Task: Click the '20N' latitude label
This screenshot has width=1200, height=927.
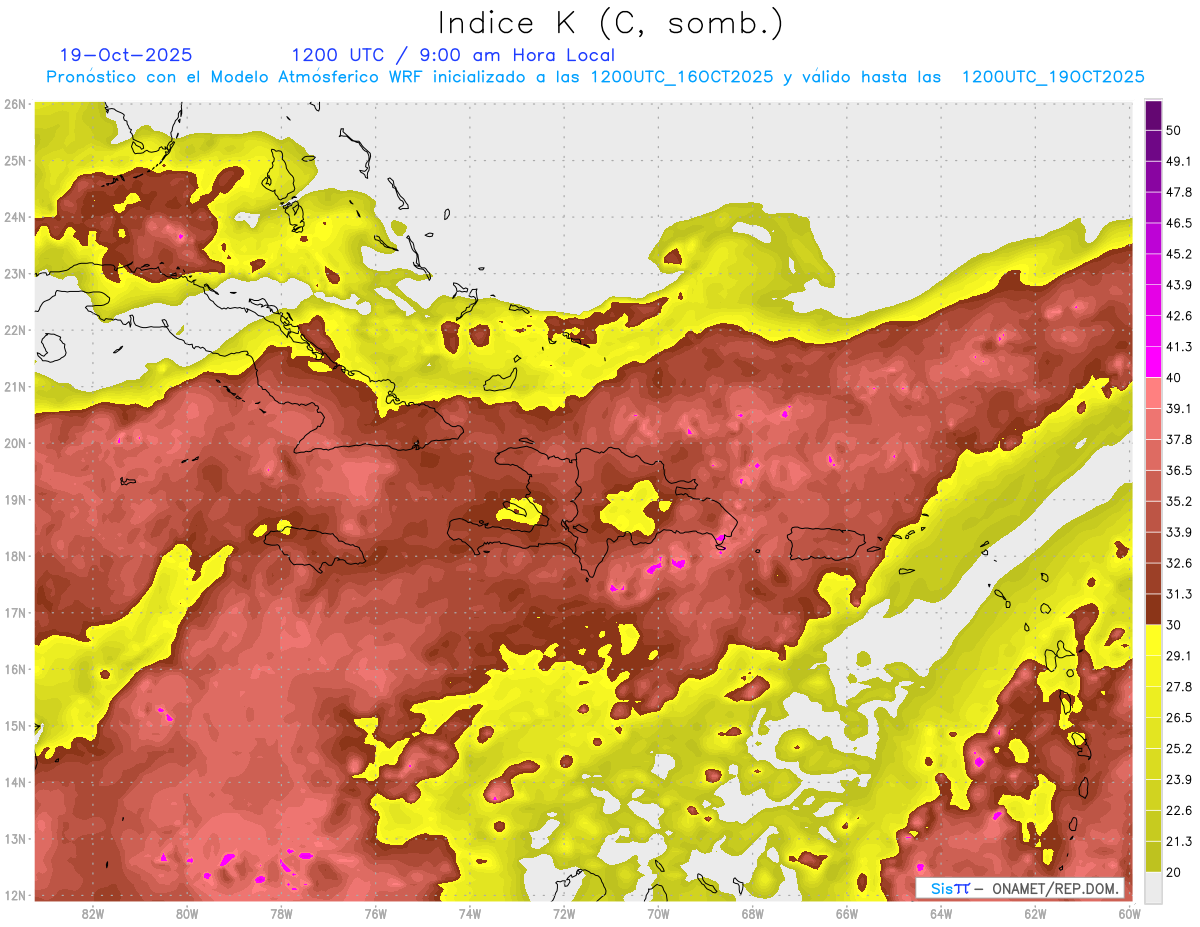Action: (x=15, y=443)
